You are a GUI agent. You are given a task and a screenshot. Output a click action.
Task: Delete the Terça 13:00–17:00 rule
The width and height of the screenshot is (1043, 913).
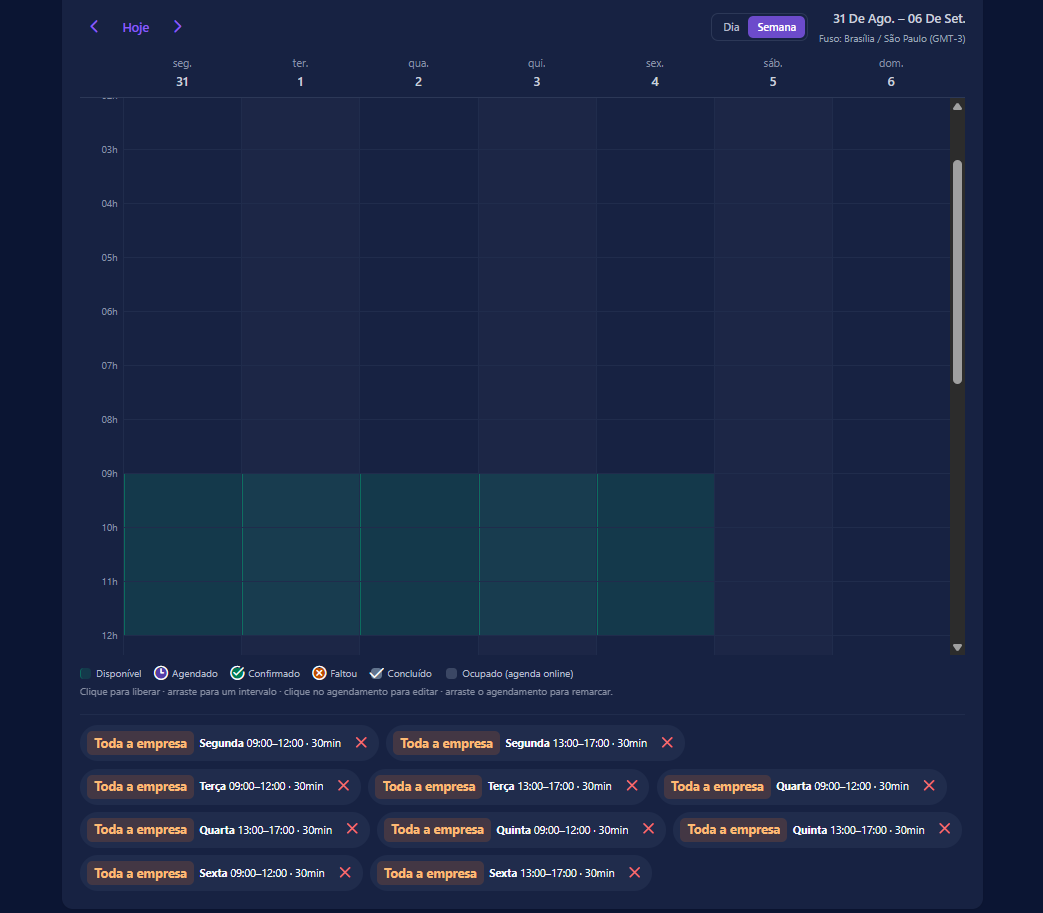pyautogui.click(x=632, y=786)
